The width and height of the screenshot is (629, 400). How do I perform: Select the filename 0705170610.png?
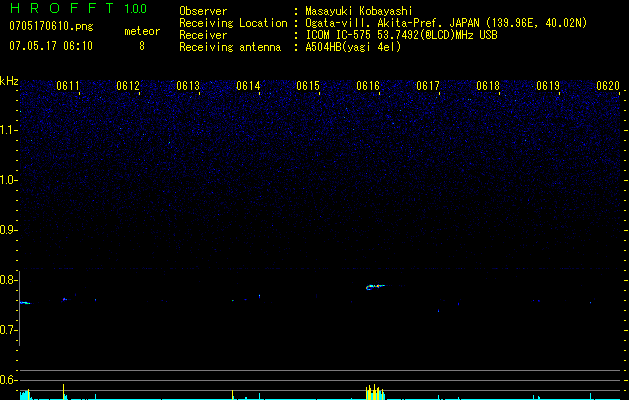pos(51,27)
